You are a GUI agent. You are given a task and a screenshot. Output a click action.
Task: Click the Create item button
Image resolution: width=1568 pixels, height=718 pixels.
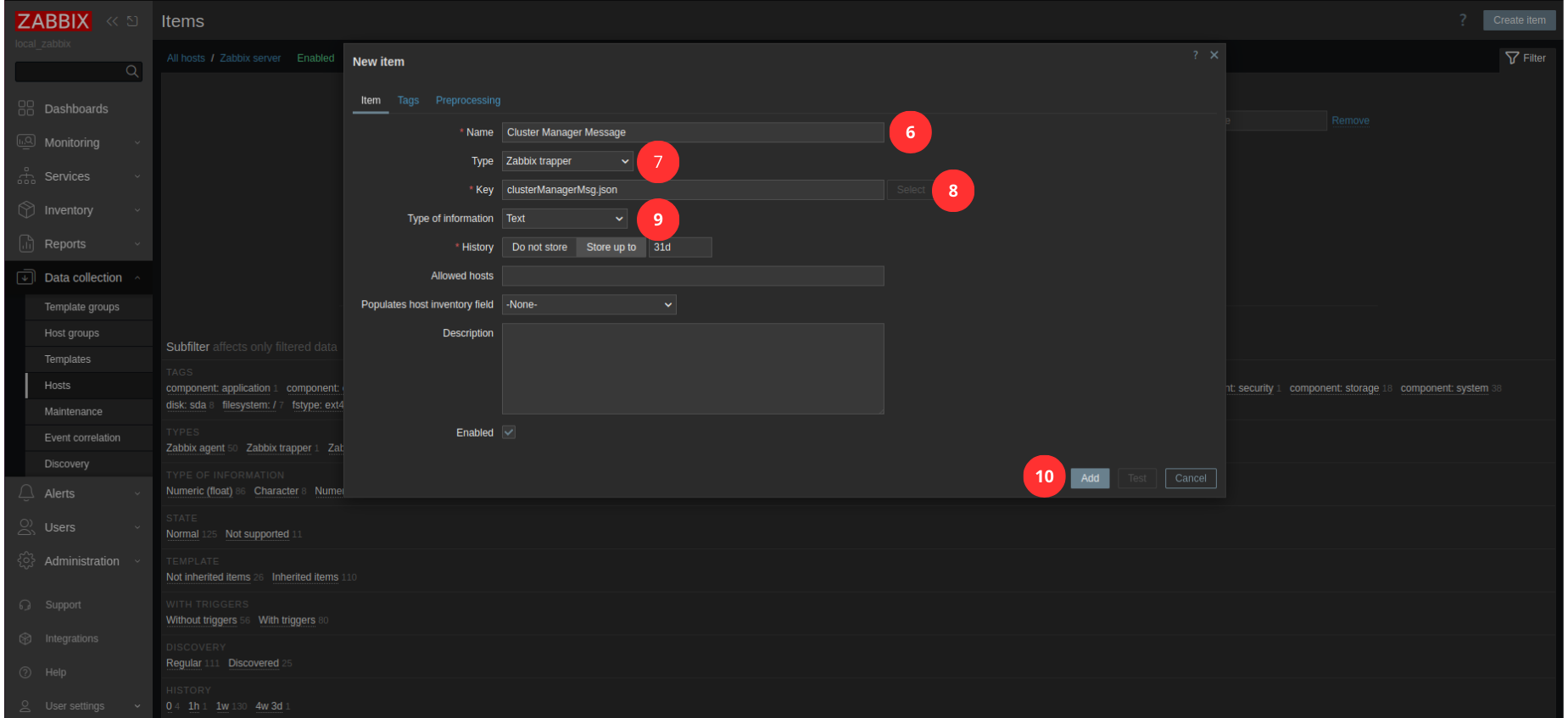1519,20
